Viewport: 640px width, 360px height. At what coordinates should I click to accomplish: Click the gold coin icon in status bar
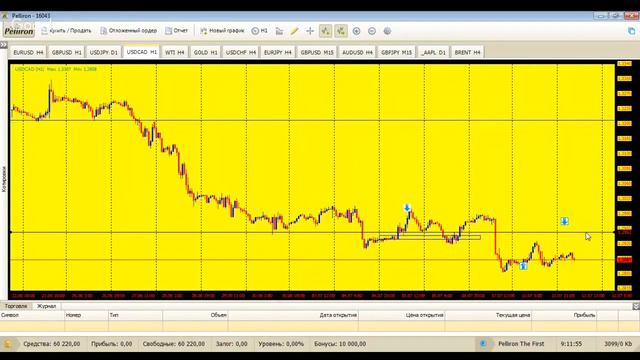pos(8,344)
